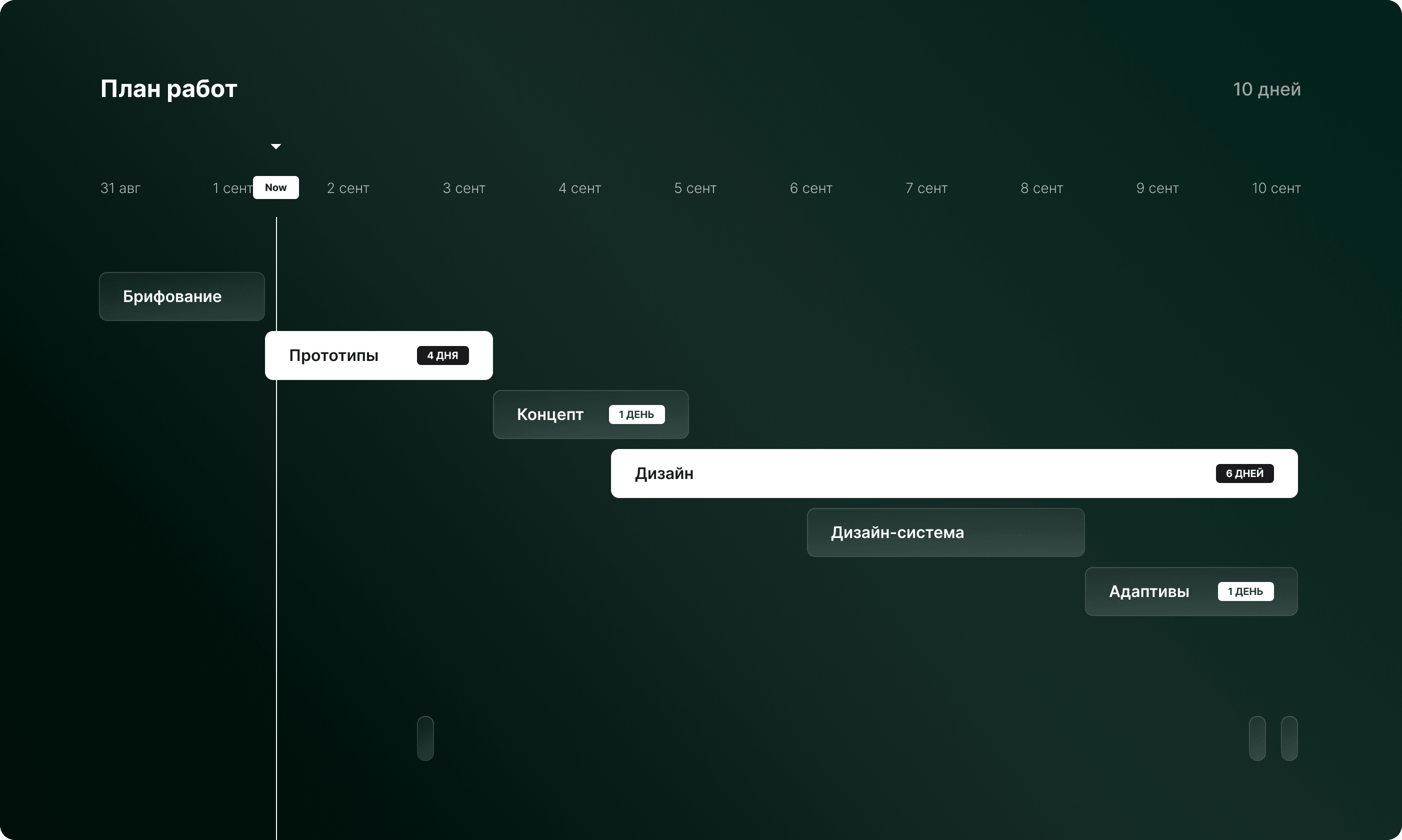
Task: Click the 10 сент date label
Action: point(1276,188)
